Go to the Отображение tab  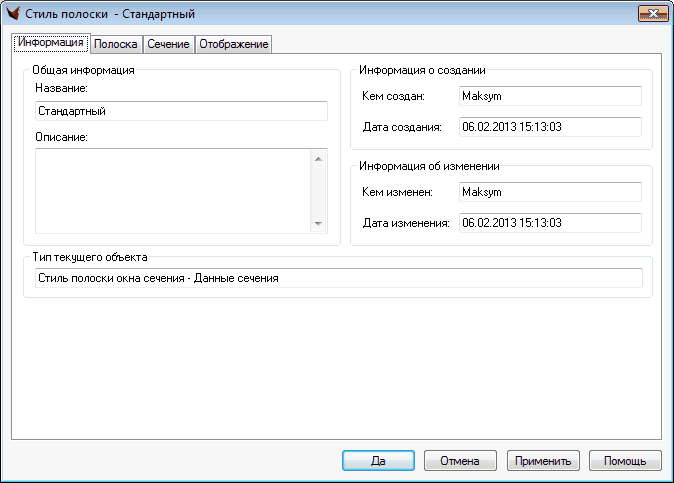click(x=233, y=45)
